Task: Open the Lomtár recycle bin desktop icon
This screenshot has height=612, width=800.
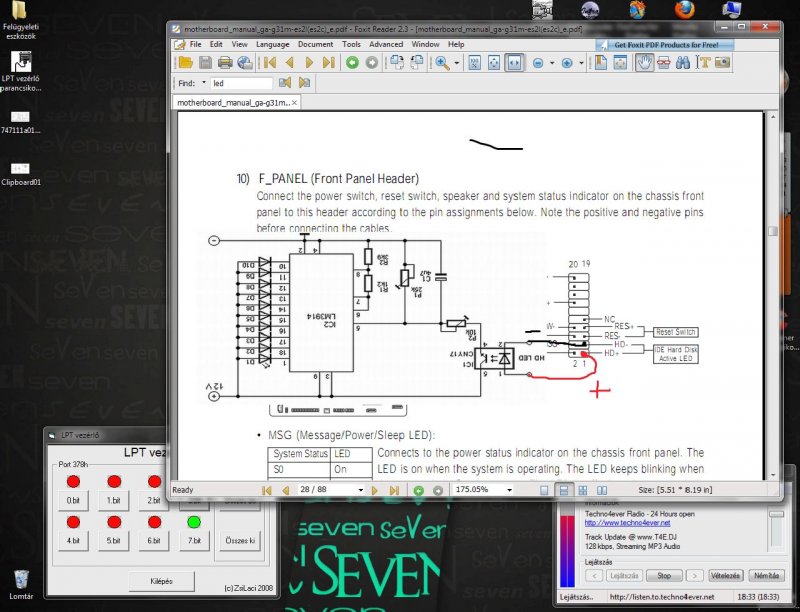Action: point(21,585)
